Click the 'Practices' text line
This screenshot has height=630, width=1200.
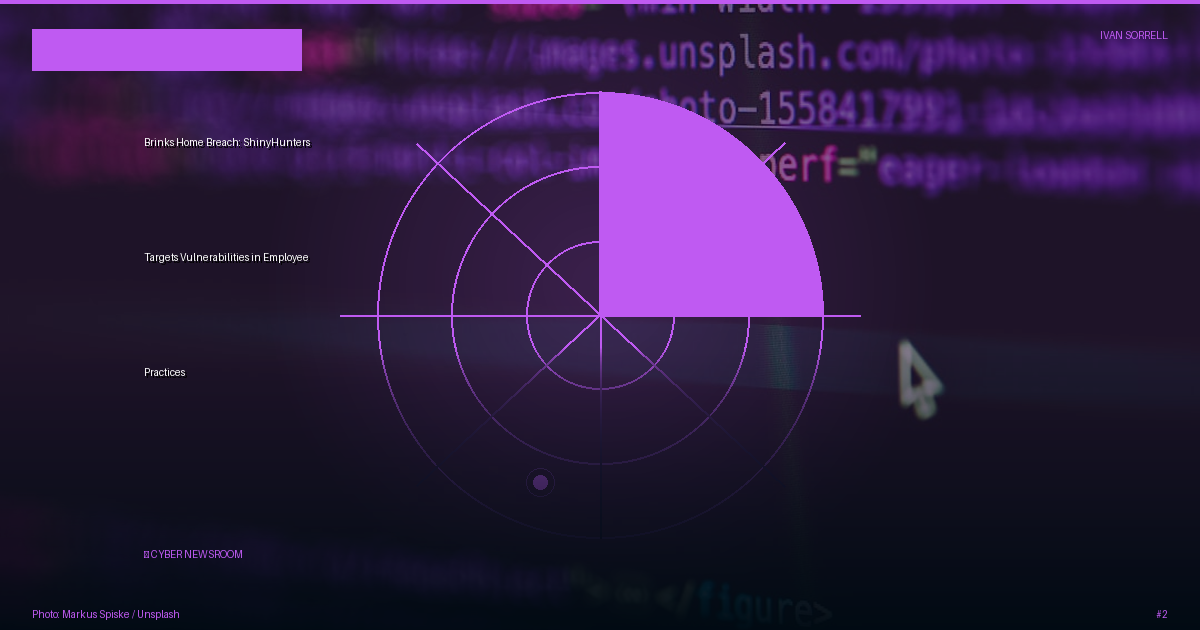[x=165, y=372]
